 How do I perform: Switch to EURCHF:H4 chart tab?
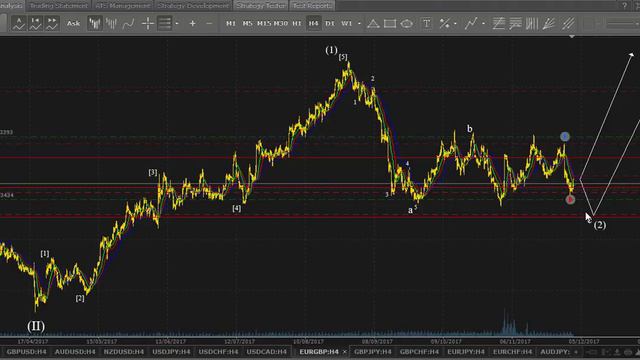click(512, 351)
